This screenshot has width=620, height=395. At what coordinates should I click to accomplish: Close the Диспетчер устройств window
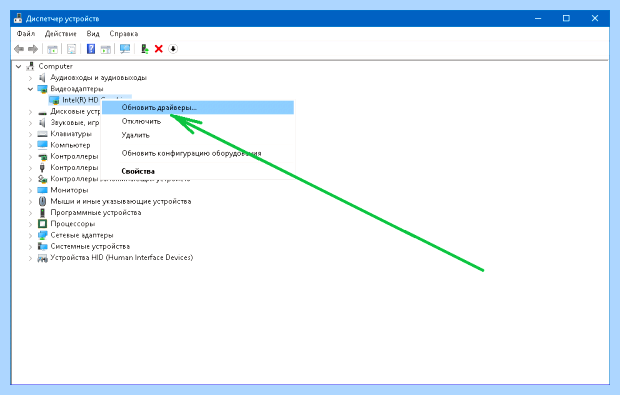(x=595, y=18)
